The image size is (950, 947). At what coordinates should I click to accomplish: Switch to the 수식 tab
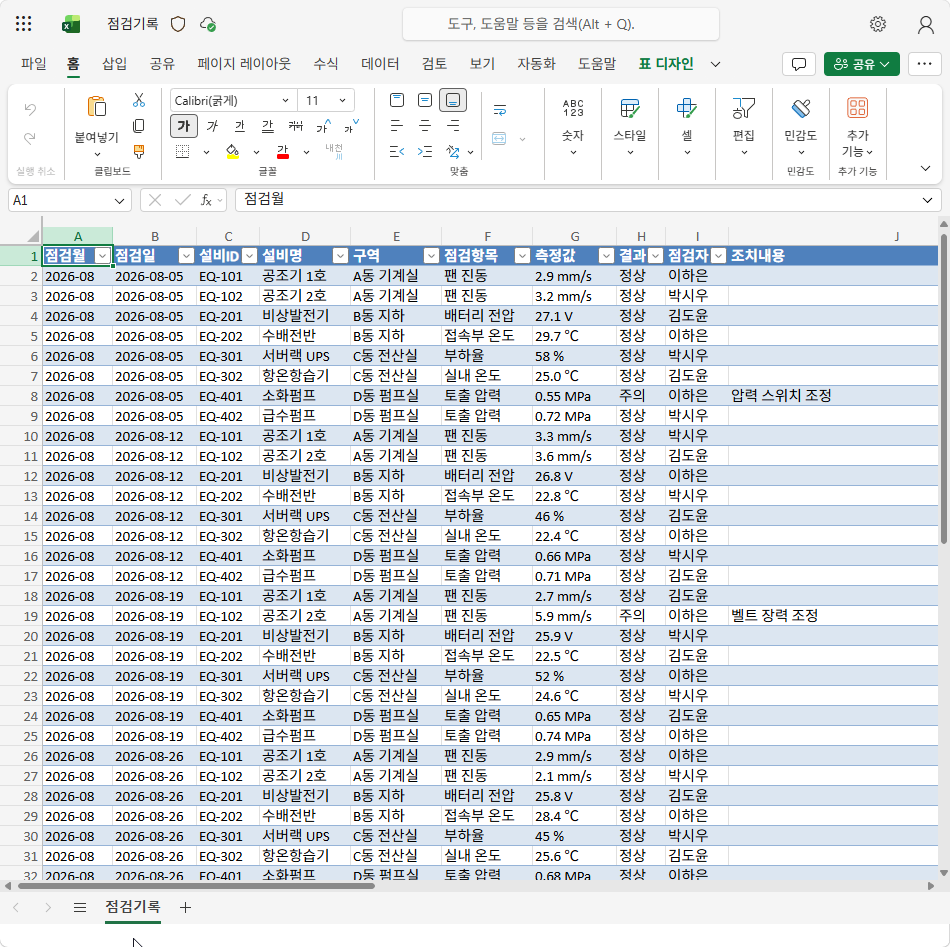click(325, 64)
